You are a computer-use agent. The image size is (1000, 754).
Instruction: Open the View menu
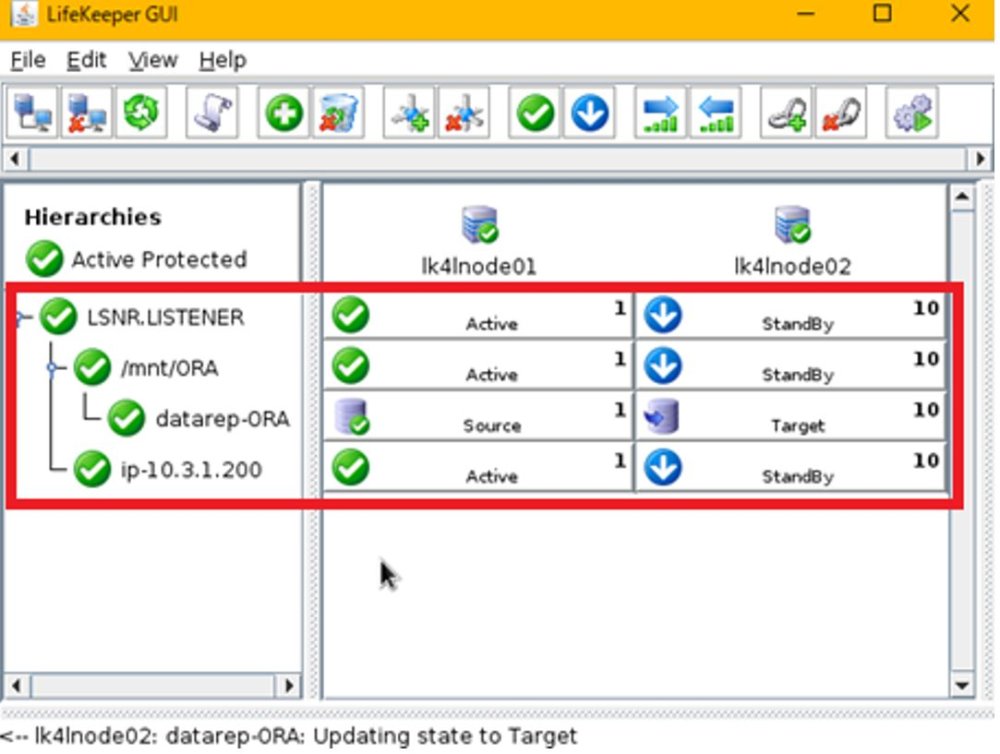pyautogui.click(x=152, y=61)
